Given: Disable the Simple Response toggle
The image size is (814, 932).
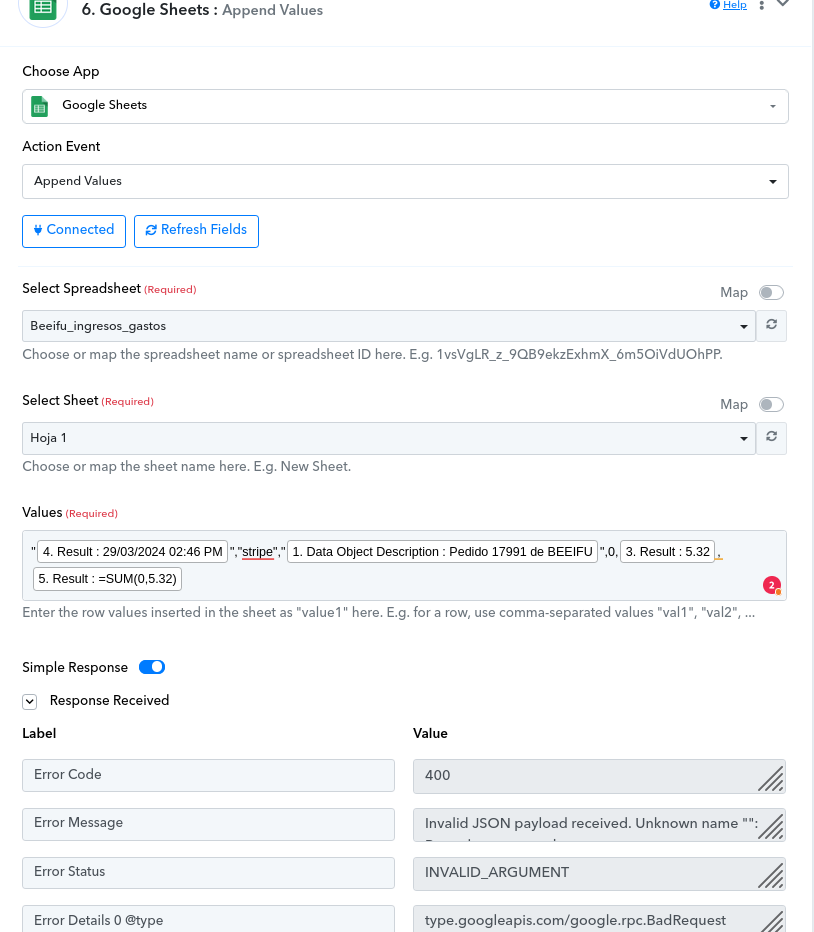Looking at the screenshot, I should [x=152, y=667].
